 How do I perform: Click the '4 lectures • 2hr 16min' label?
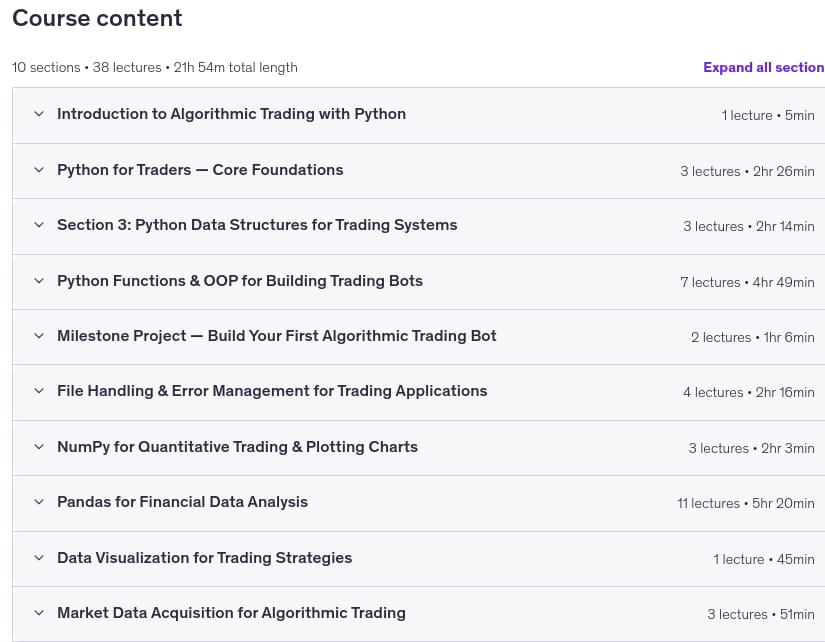tap(749, 392)
